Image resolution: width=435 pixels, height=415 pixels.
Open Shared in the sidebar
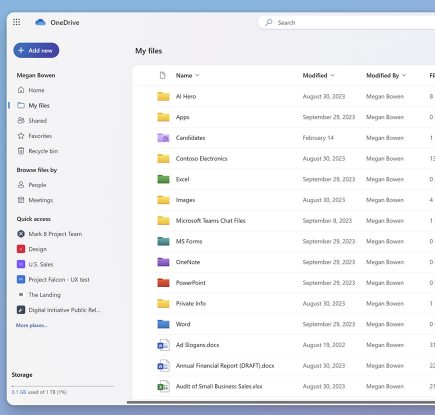(37, 121)
